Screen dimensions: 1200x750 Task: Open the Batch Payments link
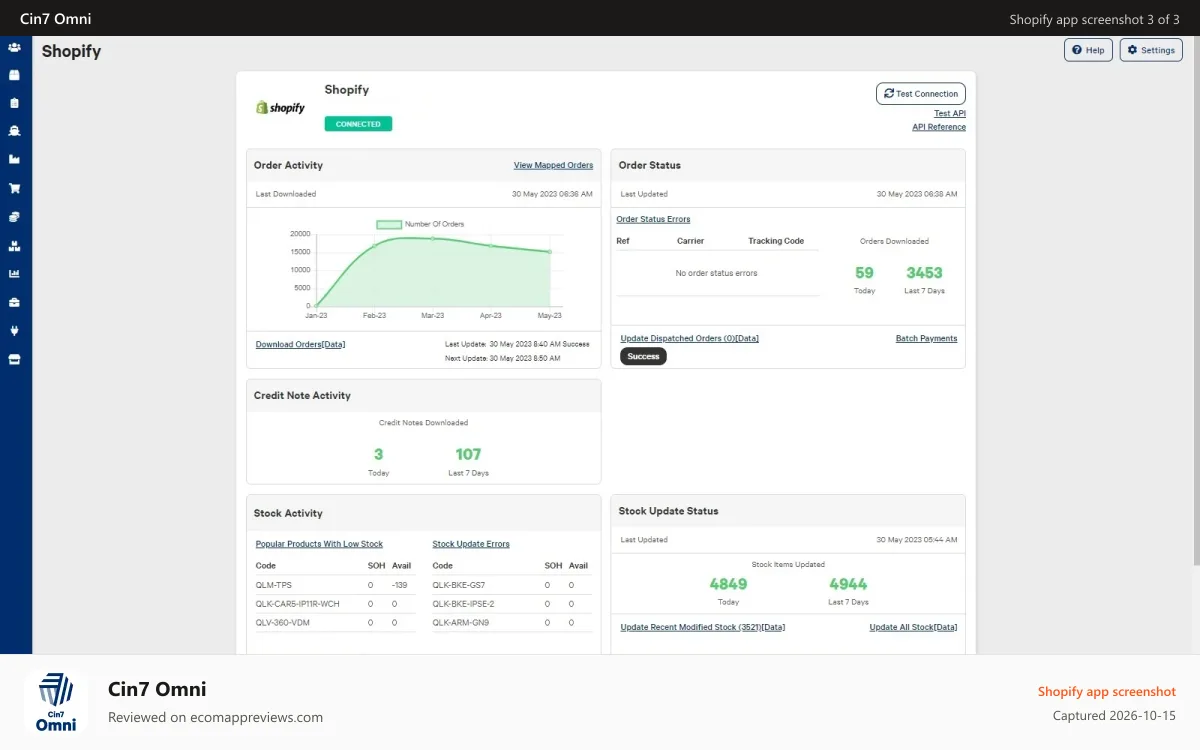pos(926,338)
